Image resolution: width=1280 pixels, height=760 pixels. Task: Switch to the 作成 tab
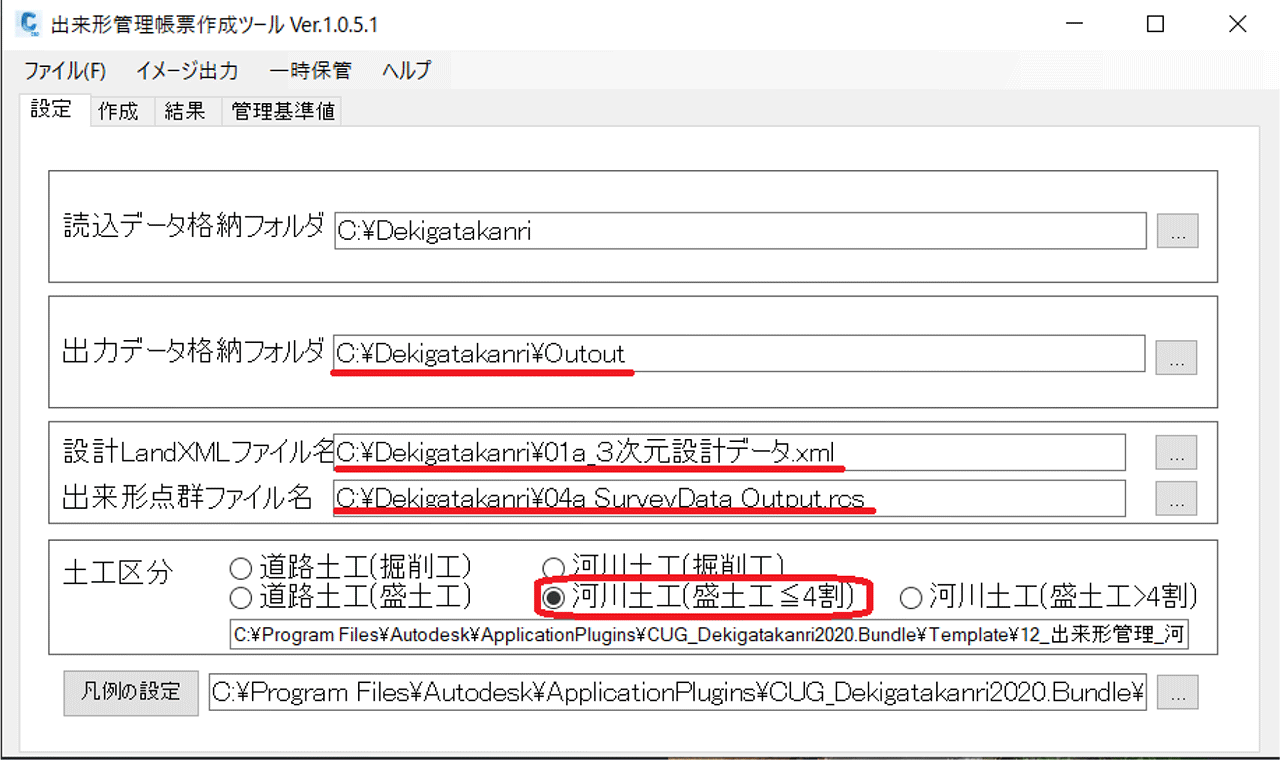(118, 111)
